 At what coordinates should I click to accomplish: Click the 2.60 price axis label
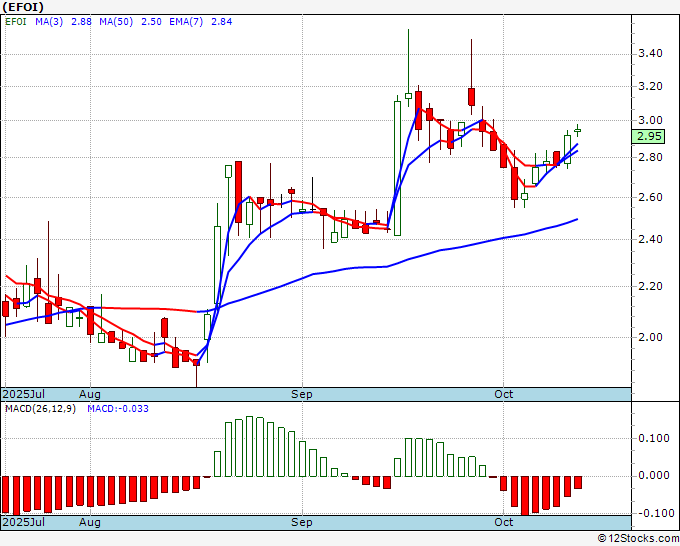[x=651, y=197]
